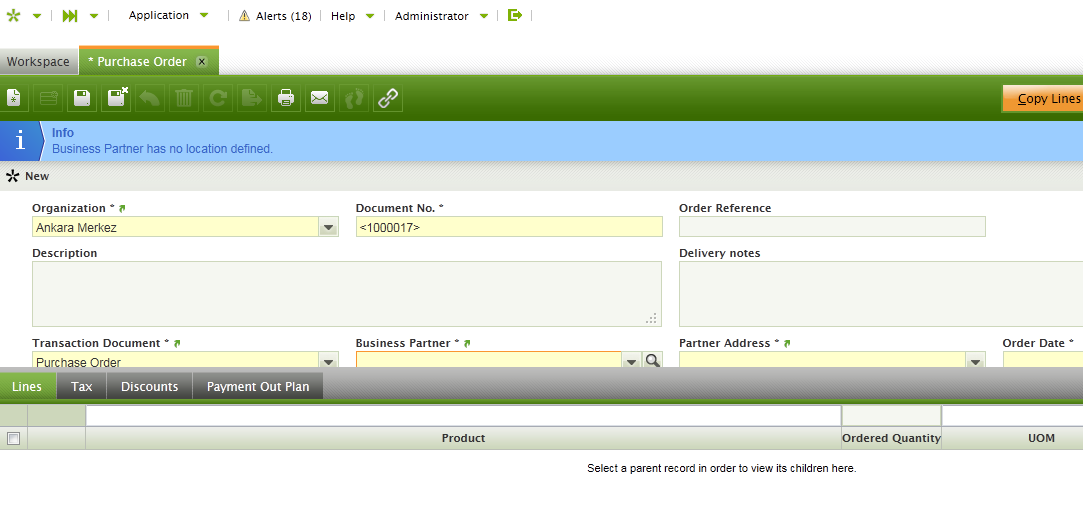
Task: Open the Help menu dropdown
Action: coord(370,16)
